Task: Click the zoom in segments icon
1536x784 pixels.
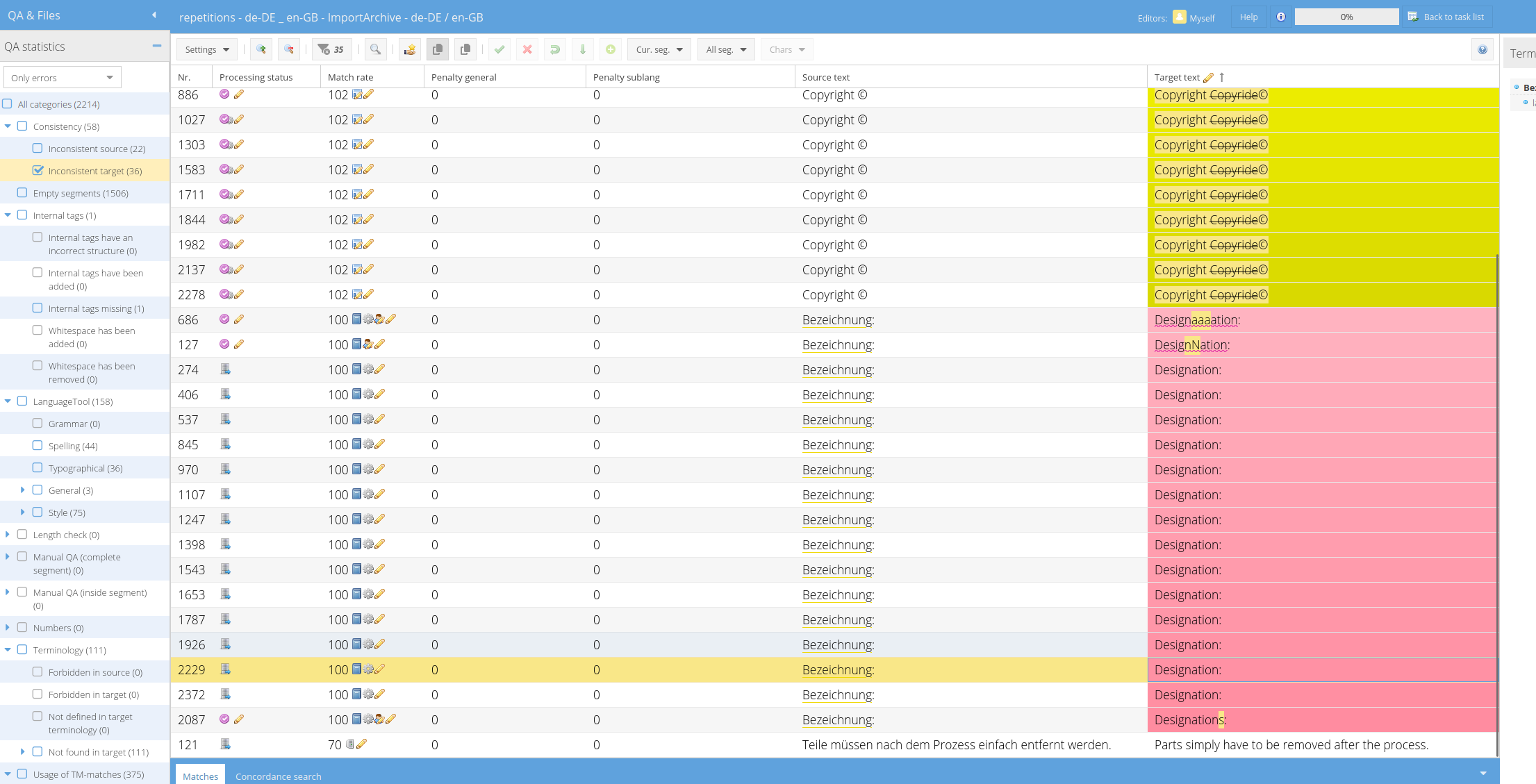Action: (261, 49)
